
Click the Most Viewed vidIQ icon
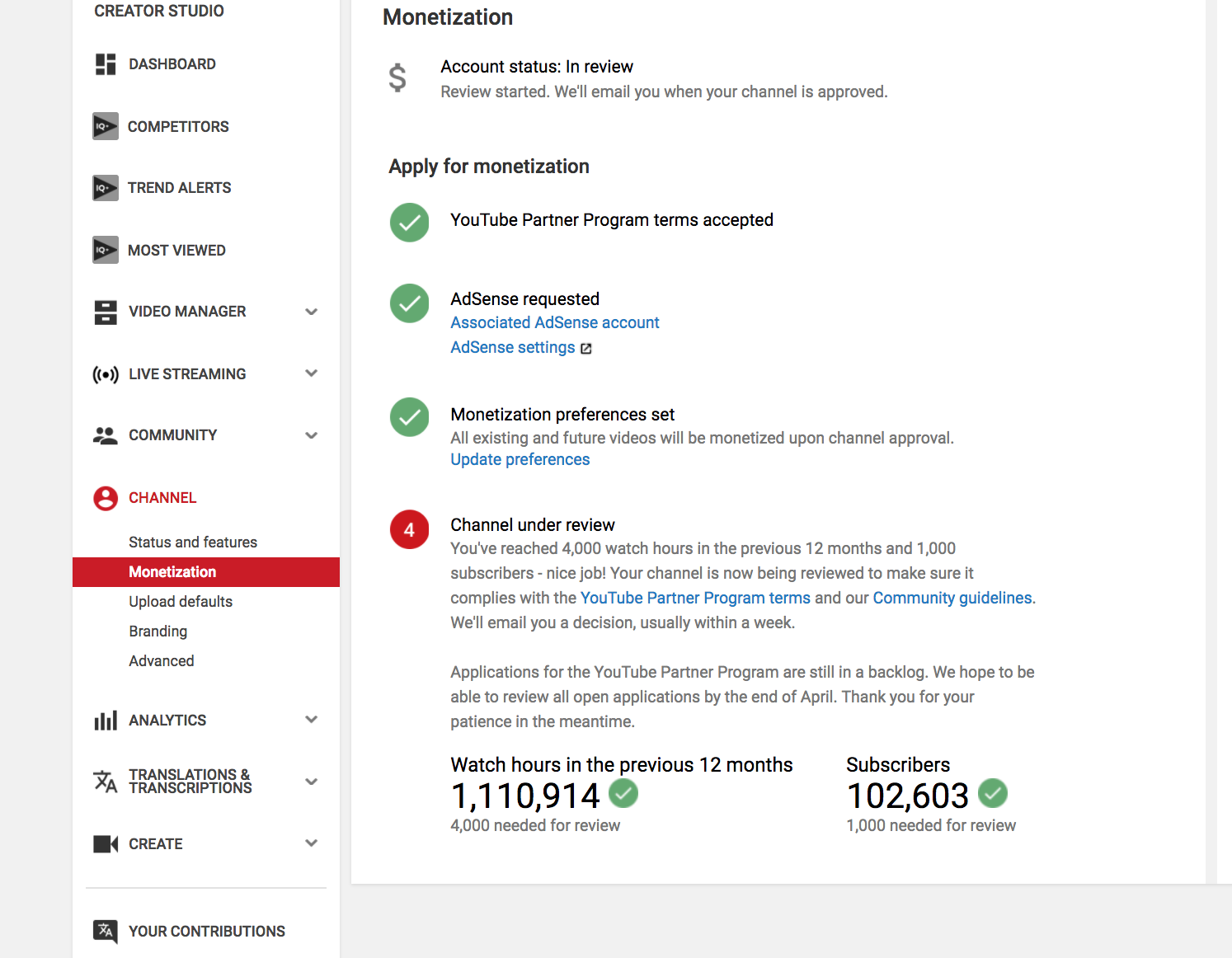pyautogui.click(x=106, y=250)
